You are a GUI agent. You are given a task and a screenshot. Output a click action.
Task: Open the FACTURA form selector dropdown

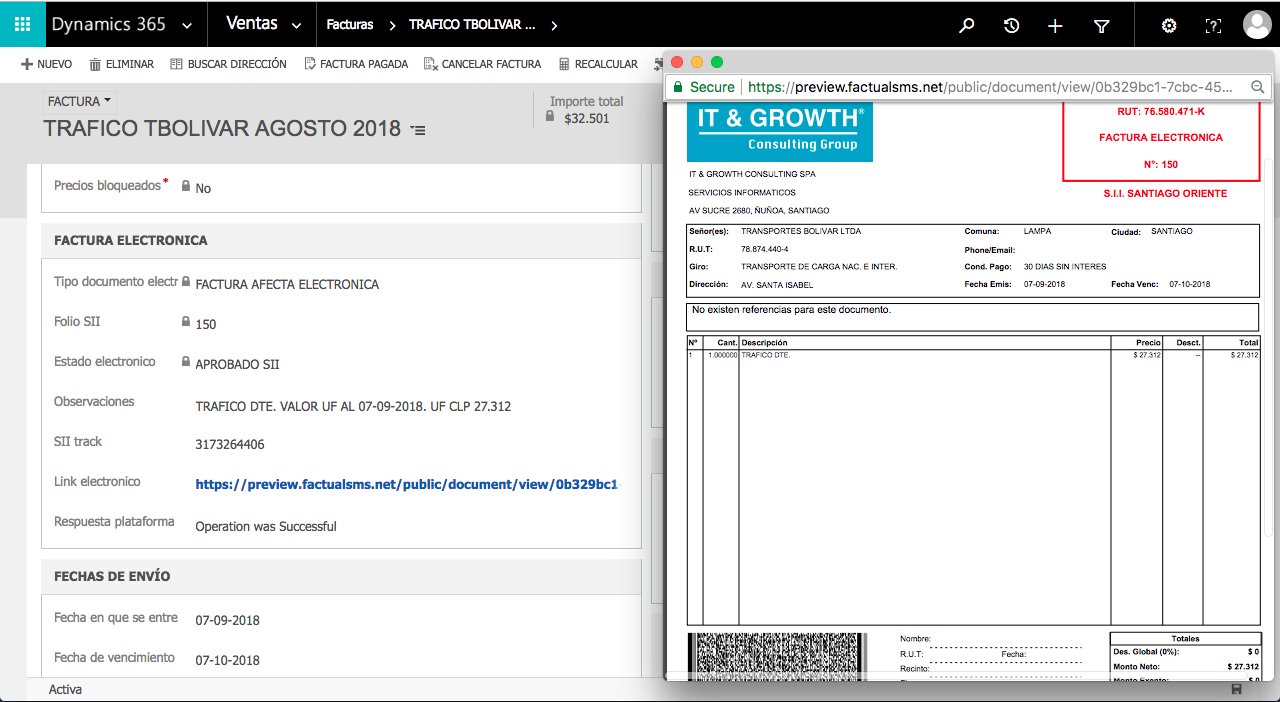pos(79,101)
